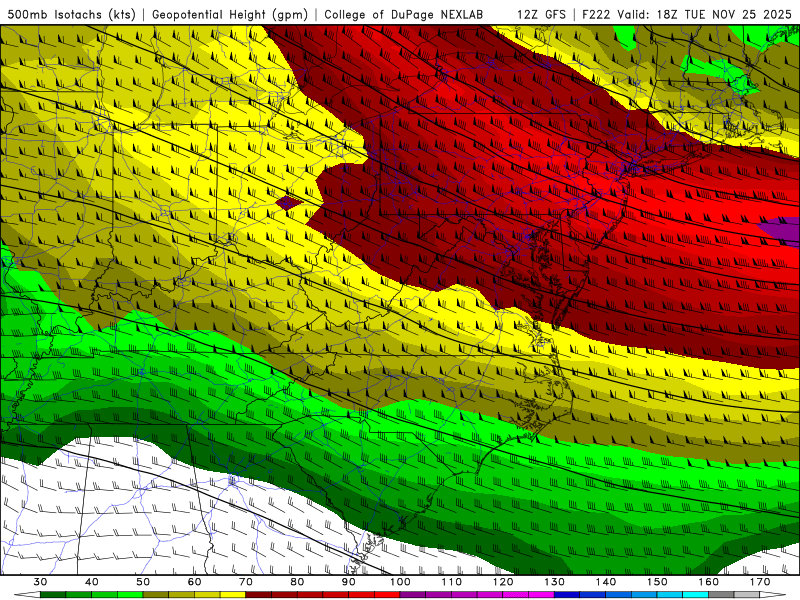
Task: Click the 170 value on the color scale
Action: pyautogui.click(x=760, y=582)
